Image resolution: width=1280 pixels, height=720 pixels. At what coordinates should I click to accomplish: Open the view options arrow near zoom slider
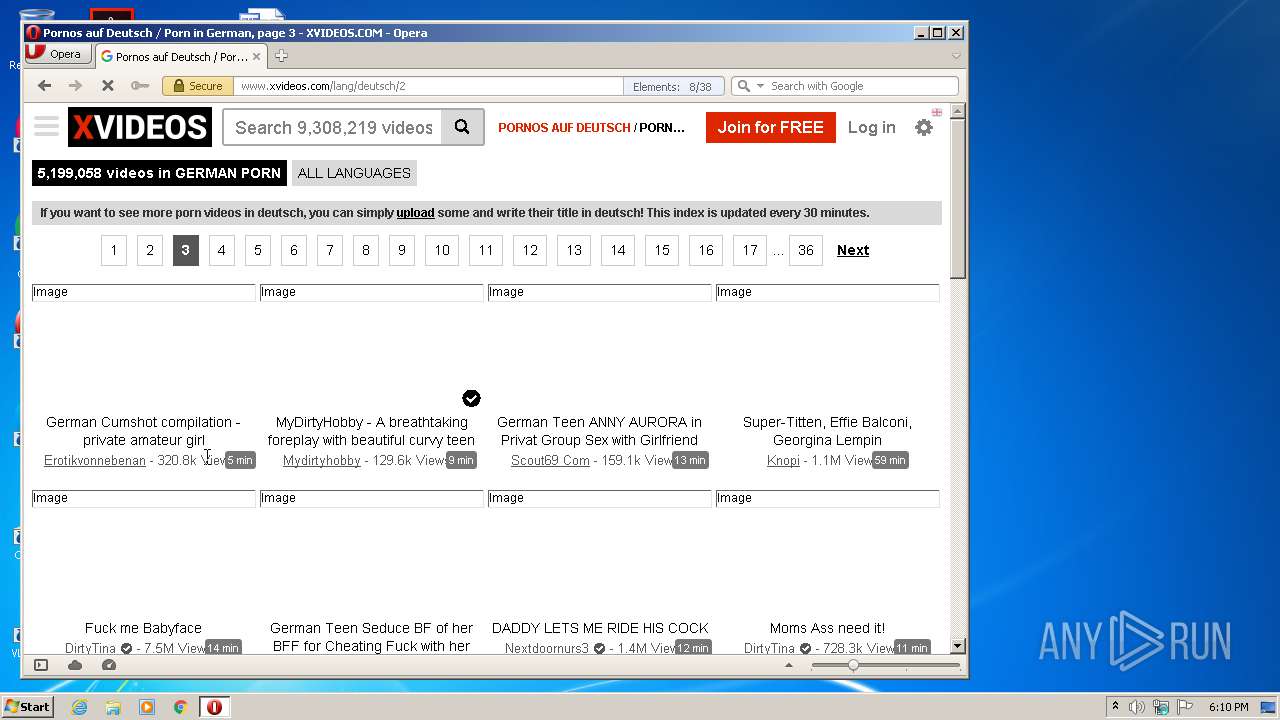tap(789, 665)
